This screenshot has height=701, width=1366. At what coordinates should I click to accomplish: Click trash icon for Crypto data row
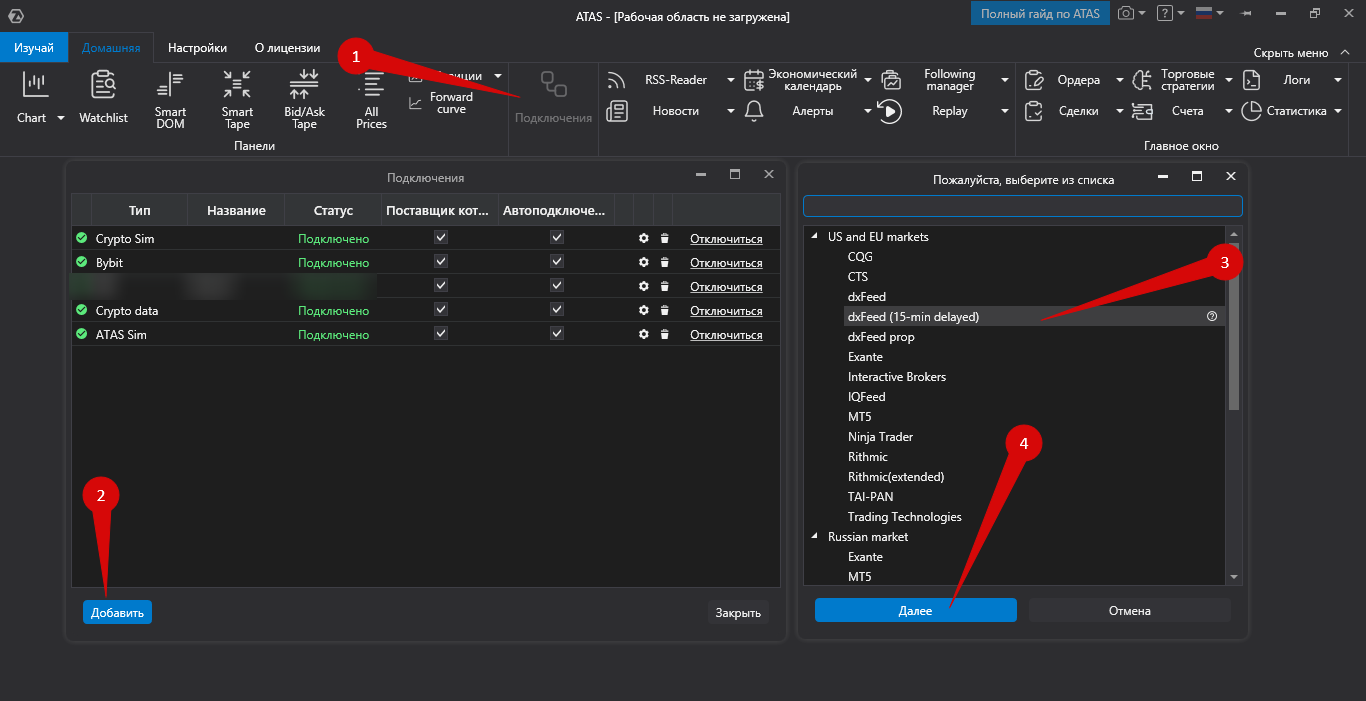coord(664,311)
